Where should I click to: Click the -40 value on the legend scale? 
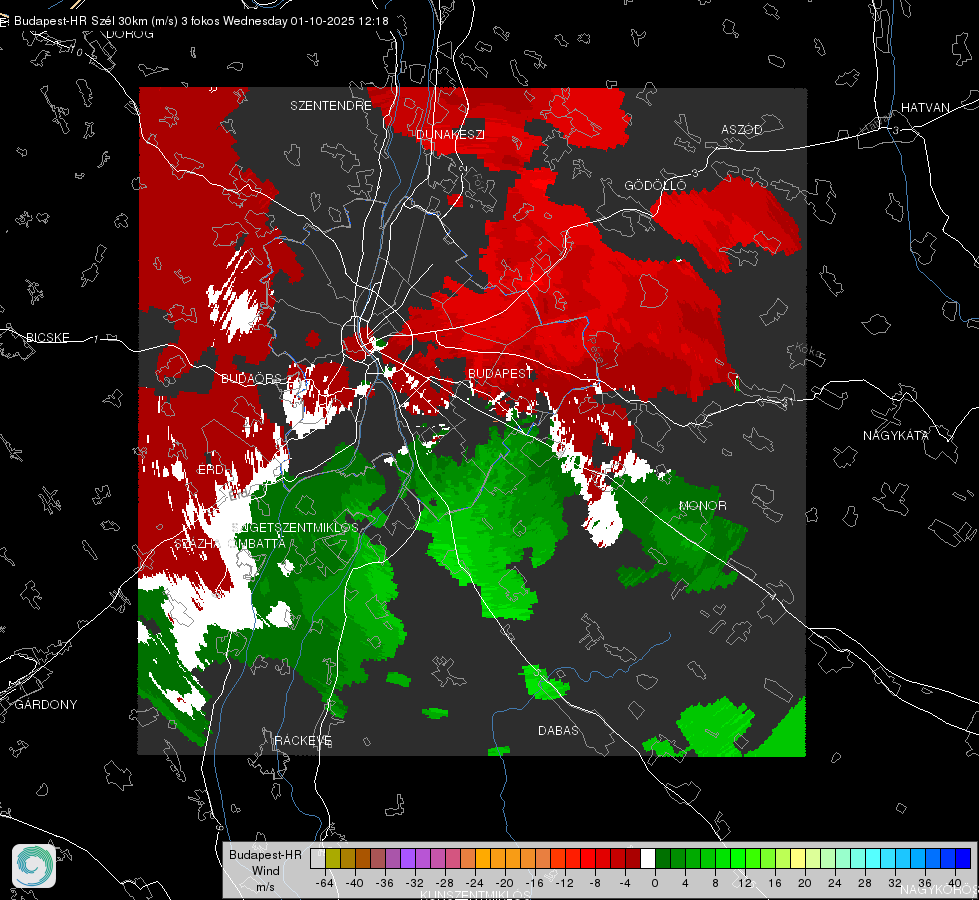click(355, 883)
